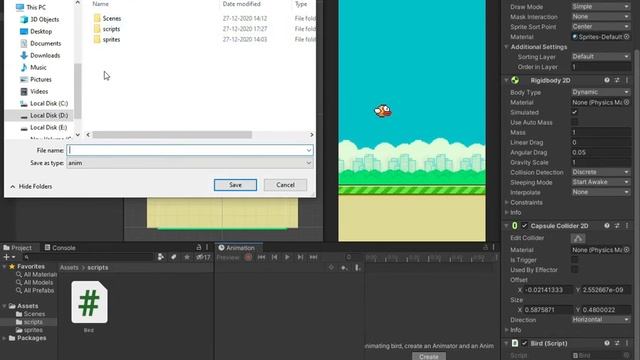
Task: Collapse the Favorites tree group
Action: pyautogui.click(x=4, y=267)
